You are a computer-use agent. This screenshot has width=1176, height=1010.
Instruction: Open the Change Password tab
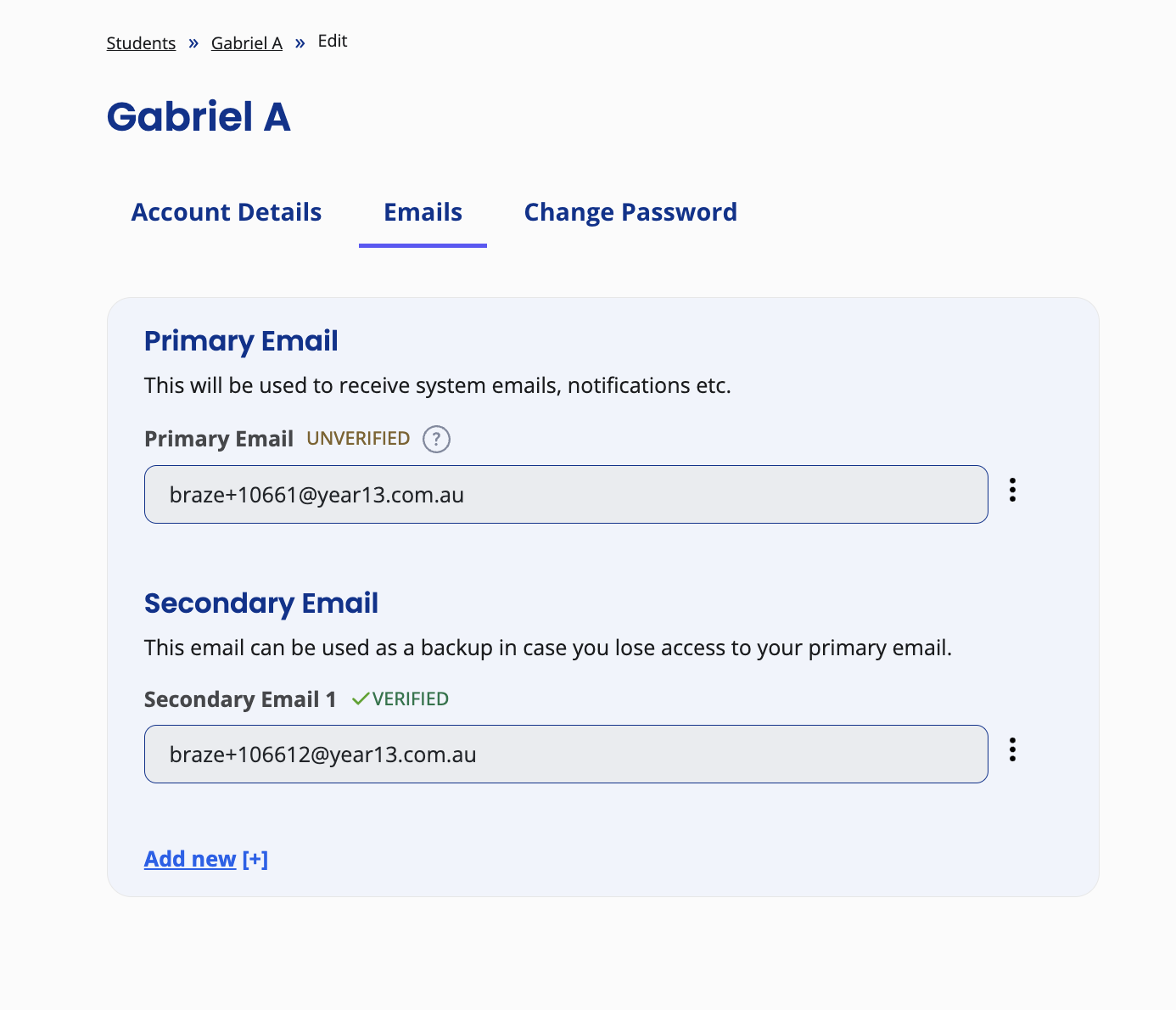pyautogui.click(x=630, y=212)
